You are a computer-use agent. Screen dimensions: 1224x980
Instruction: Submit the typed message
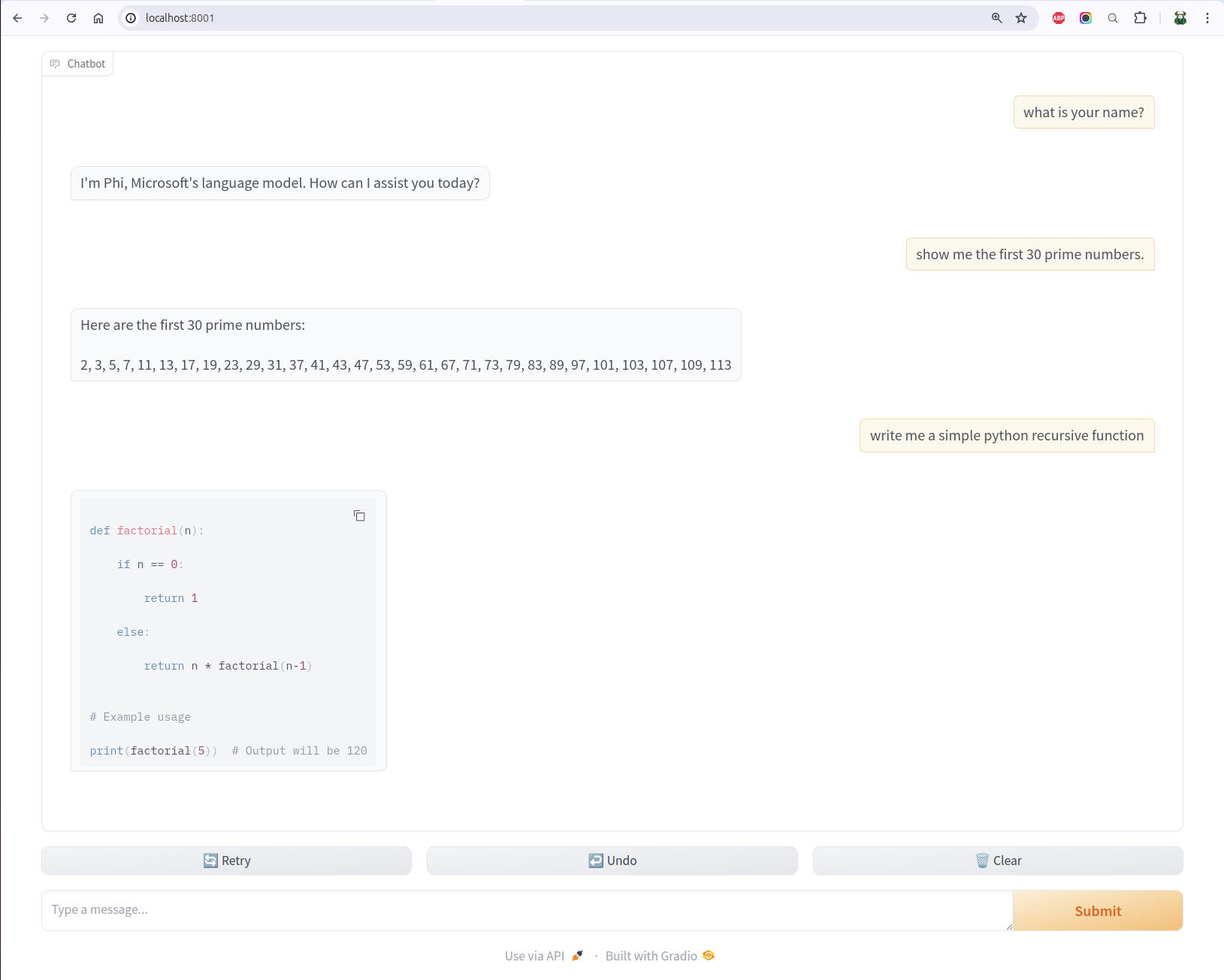tap(1097, 911)
